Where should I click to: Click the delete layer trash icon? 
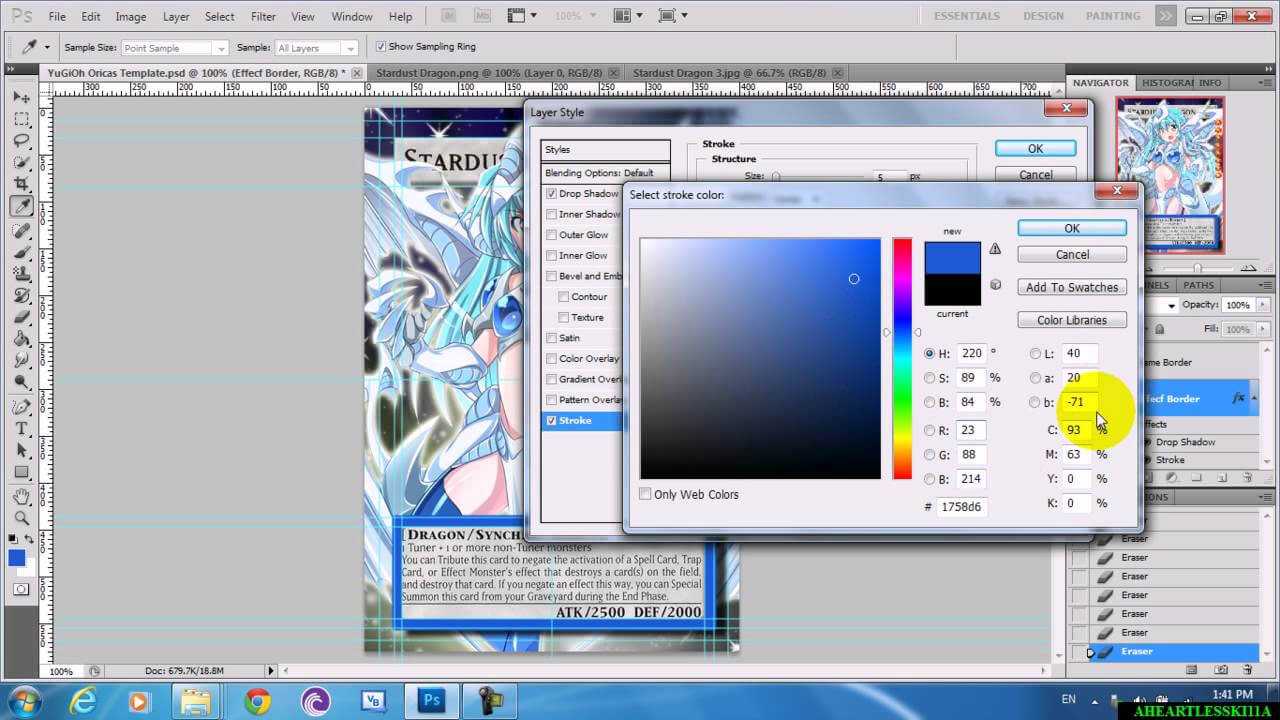click(x=1245, y=479)
